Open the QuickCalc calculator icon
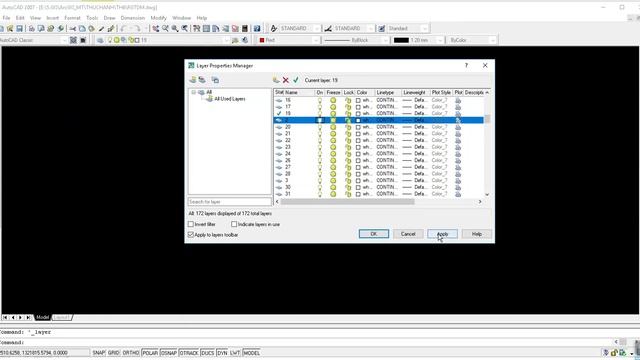Image resolution: width=640 pixels, height=360 pixels. click(245, 29)
